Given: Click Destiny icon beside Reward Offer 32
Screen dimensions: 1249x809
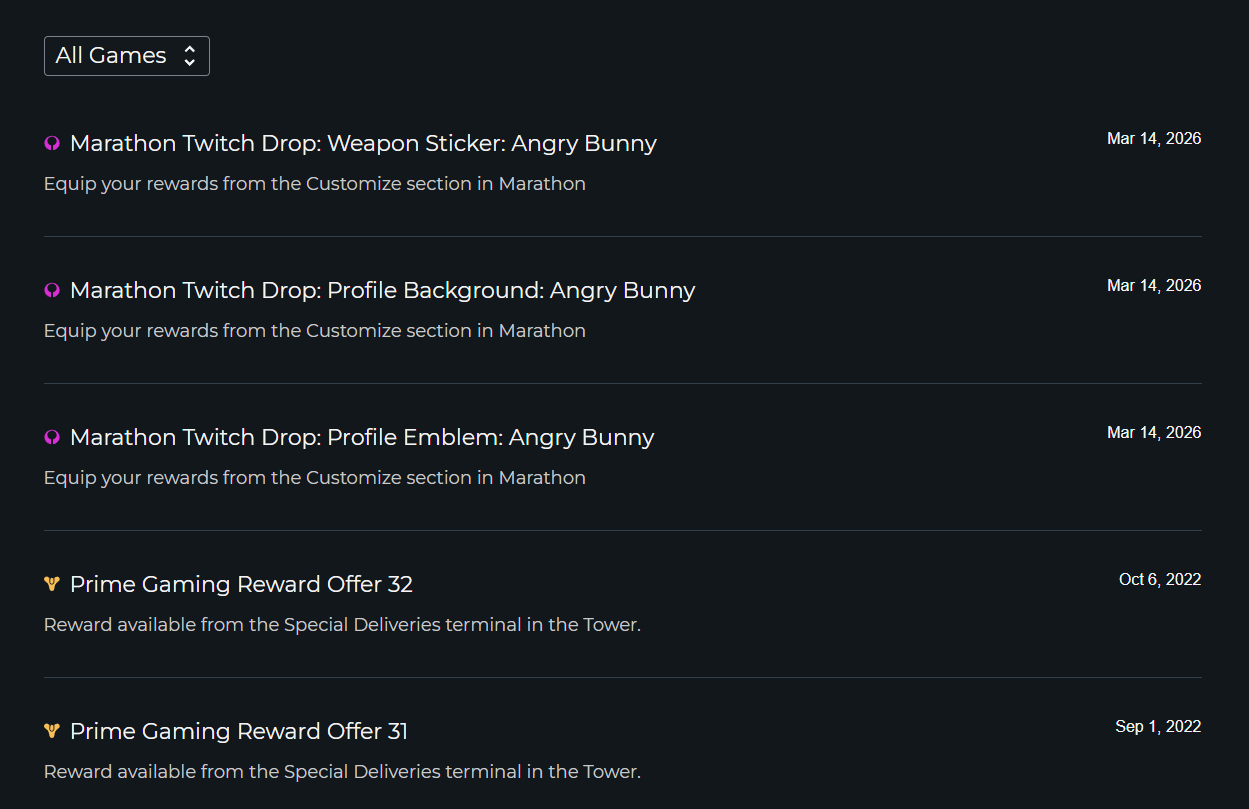Looking at the screenshot, I should 52,584.
